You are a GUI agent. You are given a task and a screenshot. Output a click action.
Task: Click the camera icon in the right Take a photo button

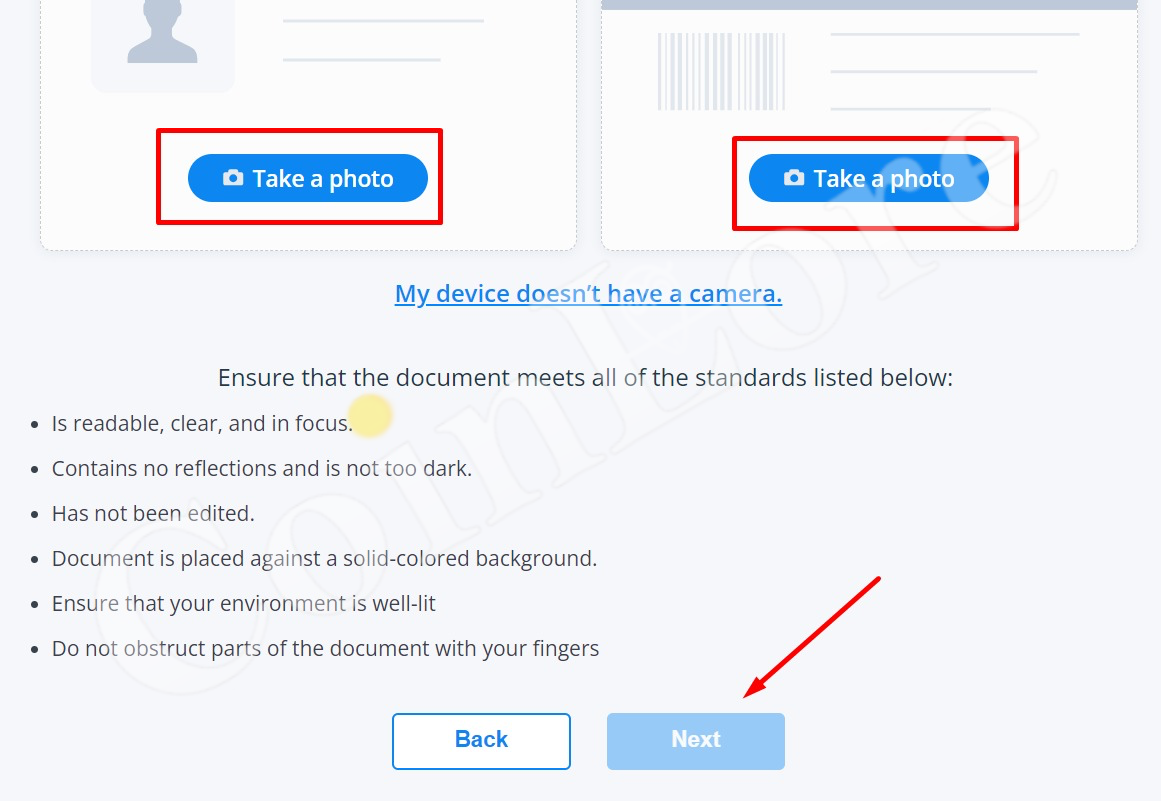pos(794,178)
